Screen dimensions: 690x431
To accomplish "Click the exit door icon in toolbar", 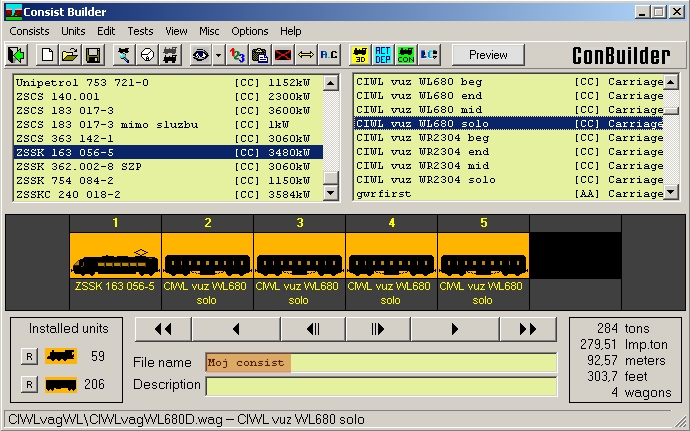I will [18, 54].
